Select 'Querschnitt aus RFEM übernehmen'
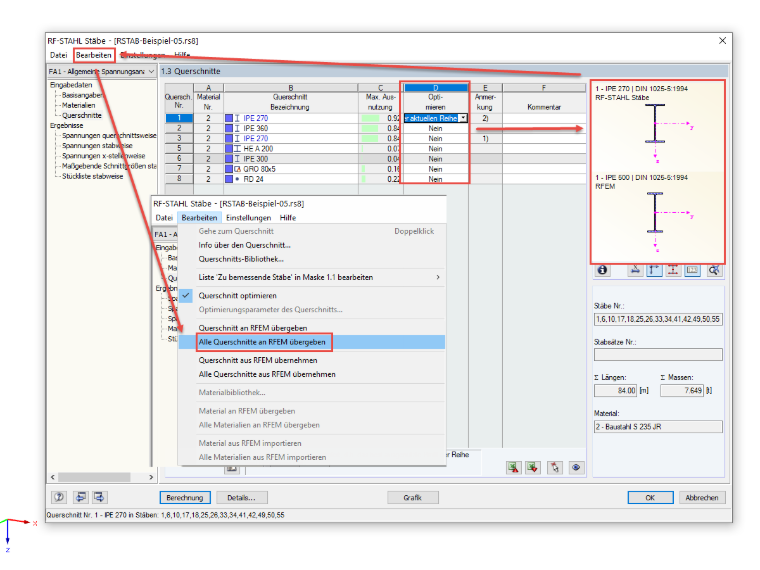The height and width of the screenshot is (570, 760). [258, 361]
